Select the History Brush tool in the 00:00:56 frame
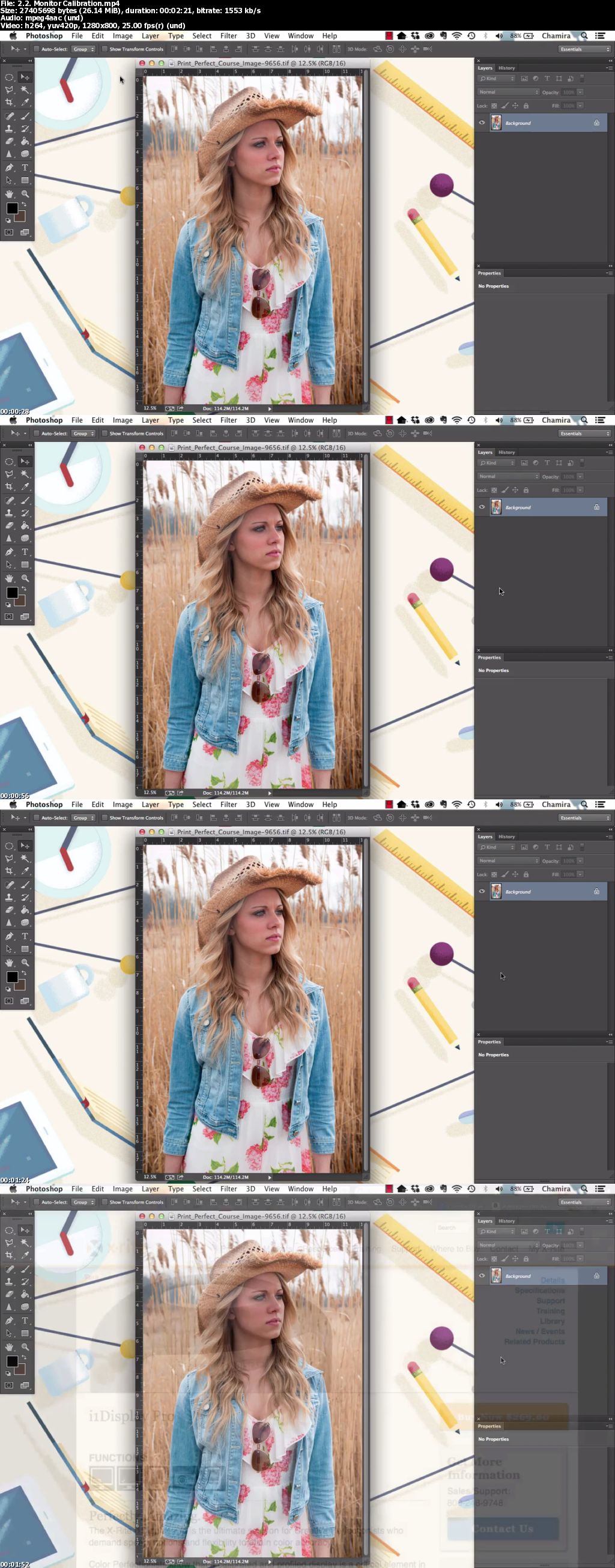615x1568 pixels. [x=25, y=513]
